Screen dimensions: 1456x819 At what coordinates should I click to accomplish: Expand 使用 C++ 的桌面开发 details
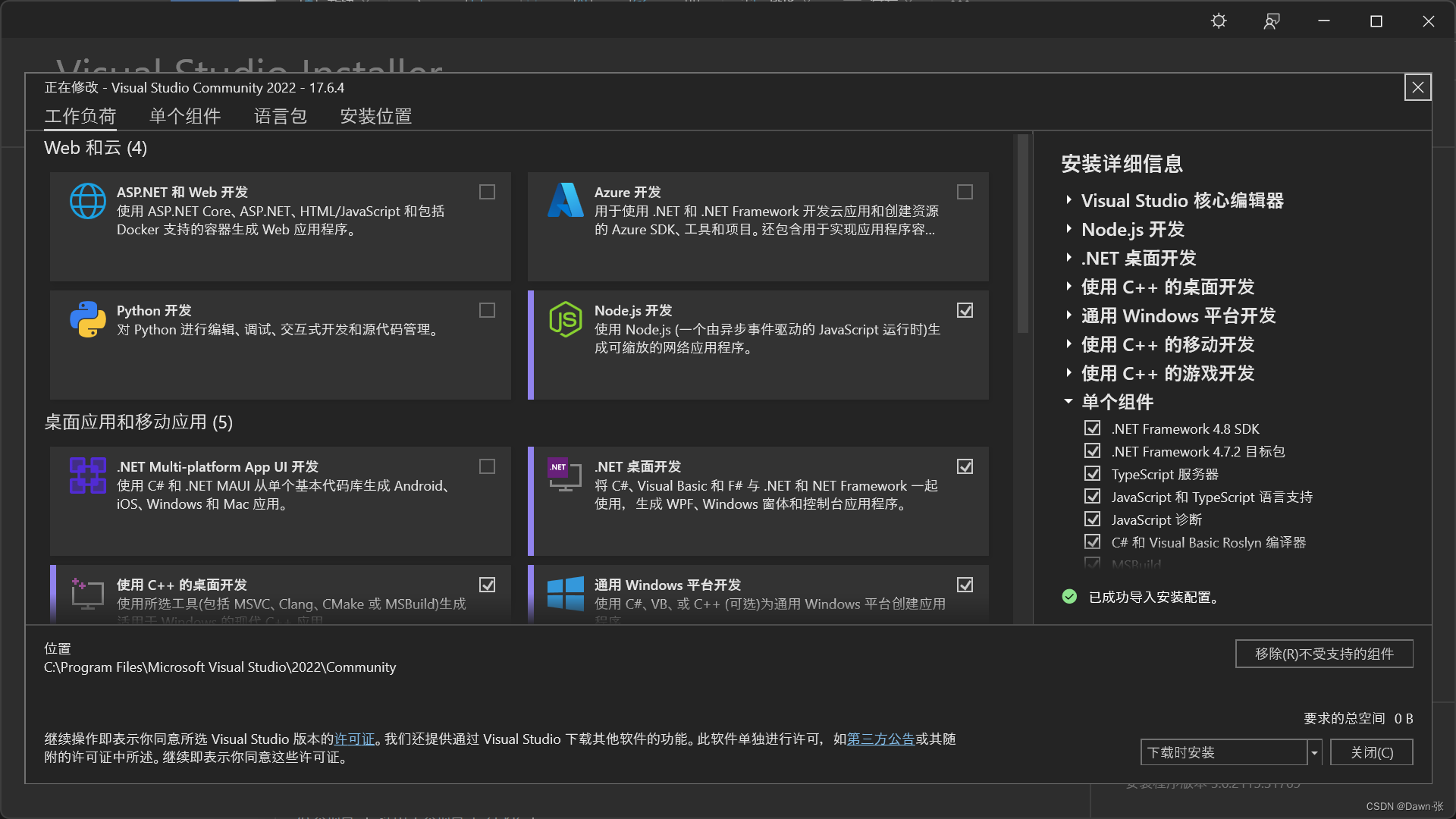point(1068,287)
